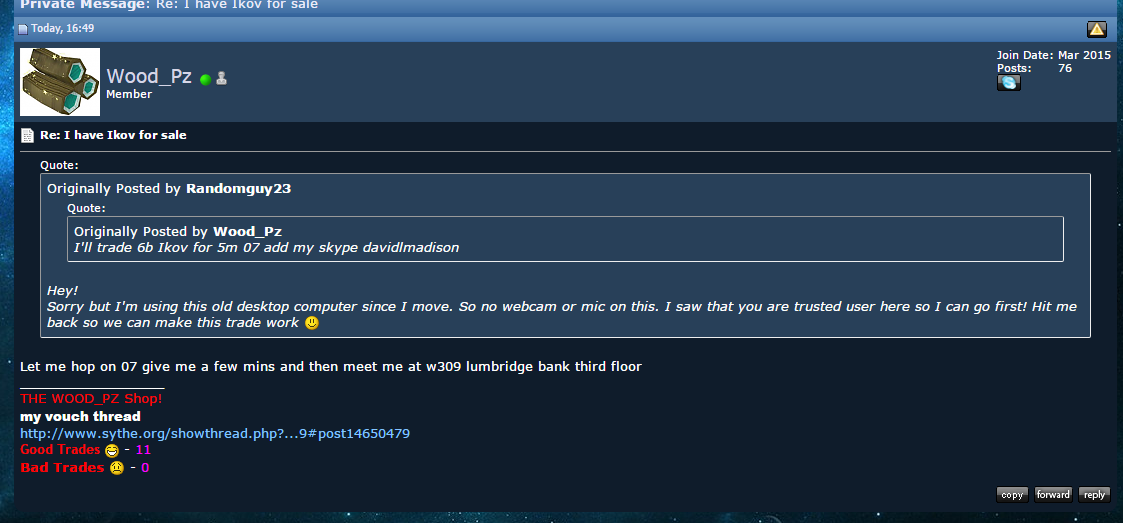Viewport: 1123px width, 523px height.
Task: Click the red THE WOOD_PZ Shop! text
Action: click(91, 399)
